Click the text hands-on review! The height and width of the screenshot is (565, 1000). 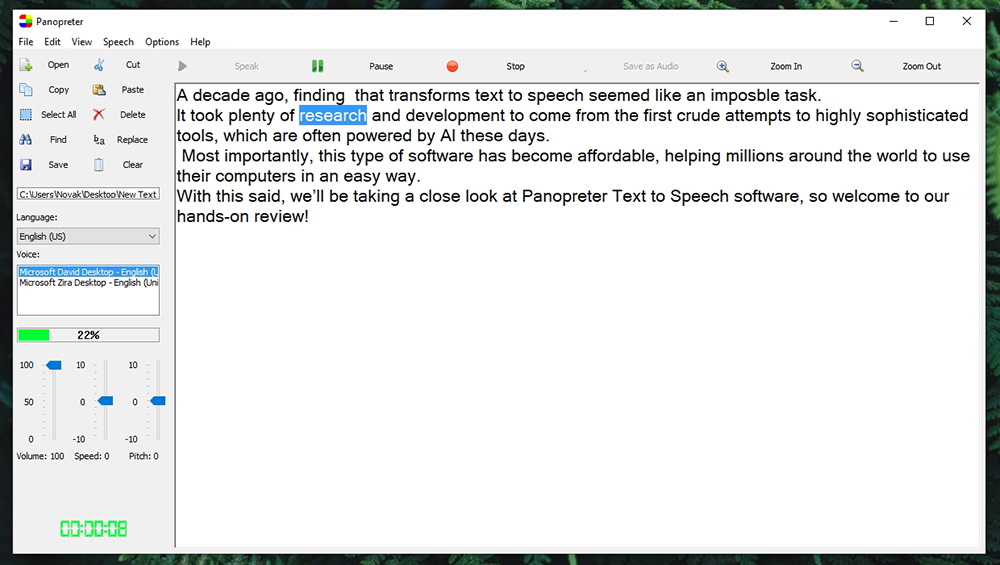[242, 217]
